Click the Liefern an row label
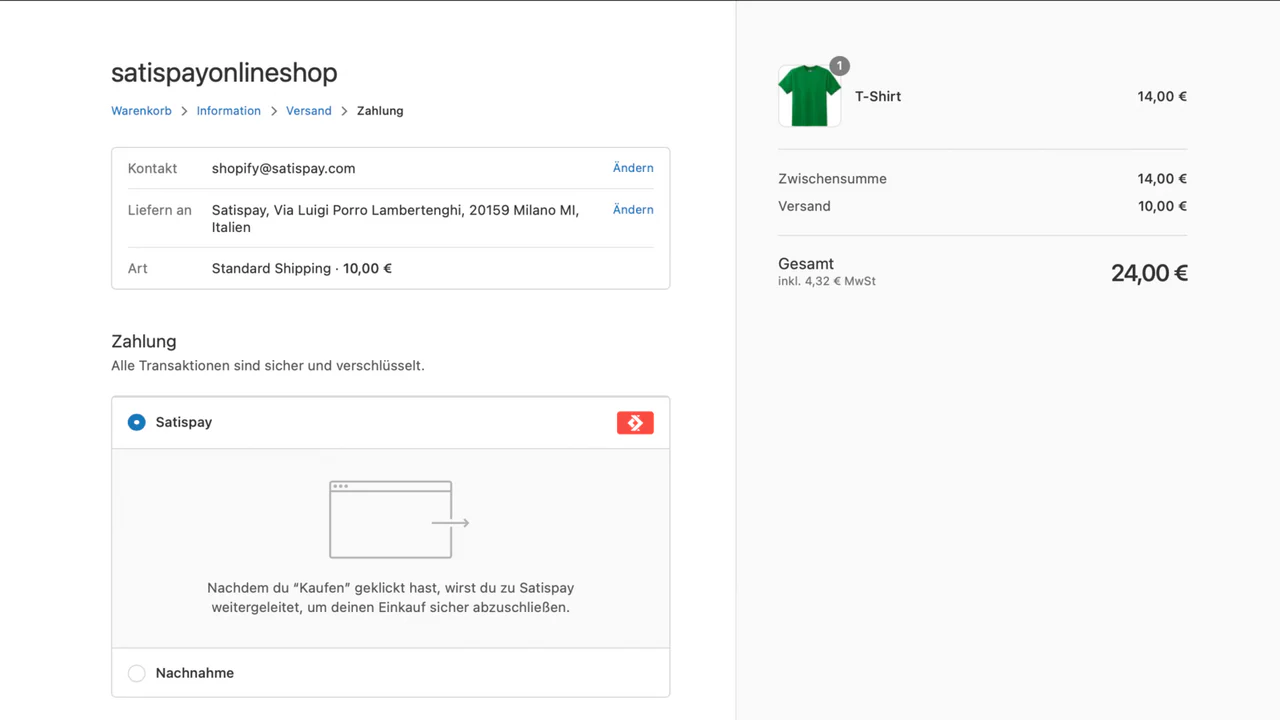1280x720 pixels. click(159, 210)
